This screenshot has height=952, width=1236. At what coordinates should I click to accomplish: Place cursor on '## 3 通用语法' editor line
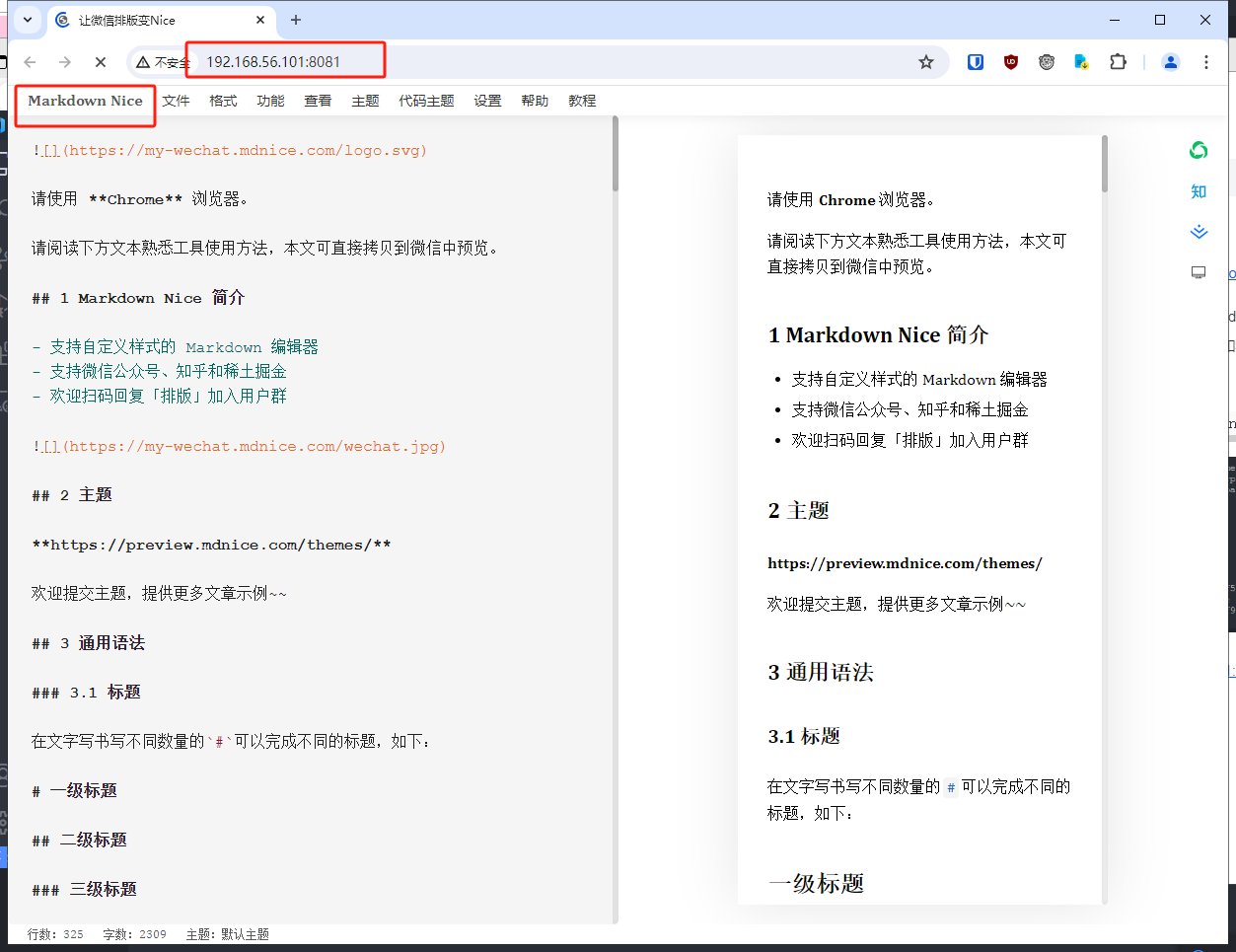(89, 643)
